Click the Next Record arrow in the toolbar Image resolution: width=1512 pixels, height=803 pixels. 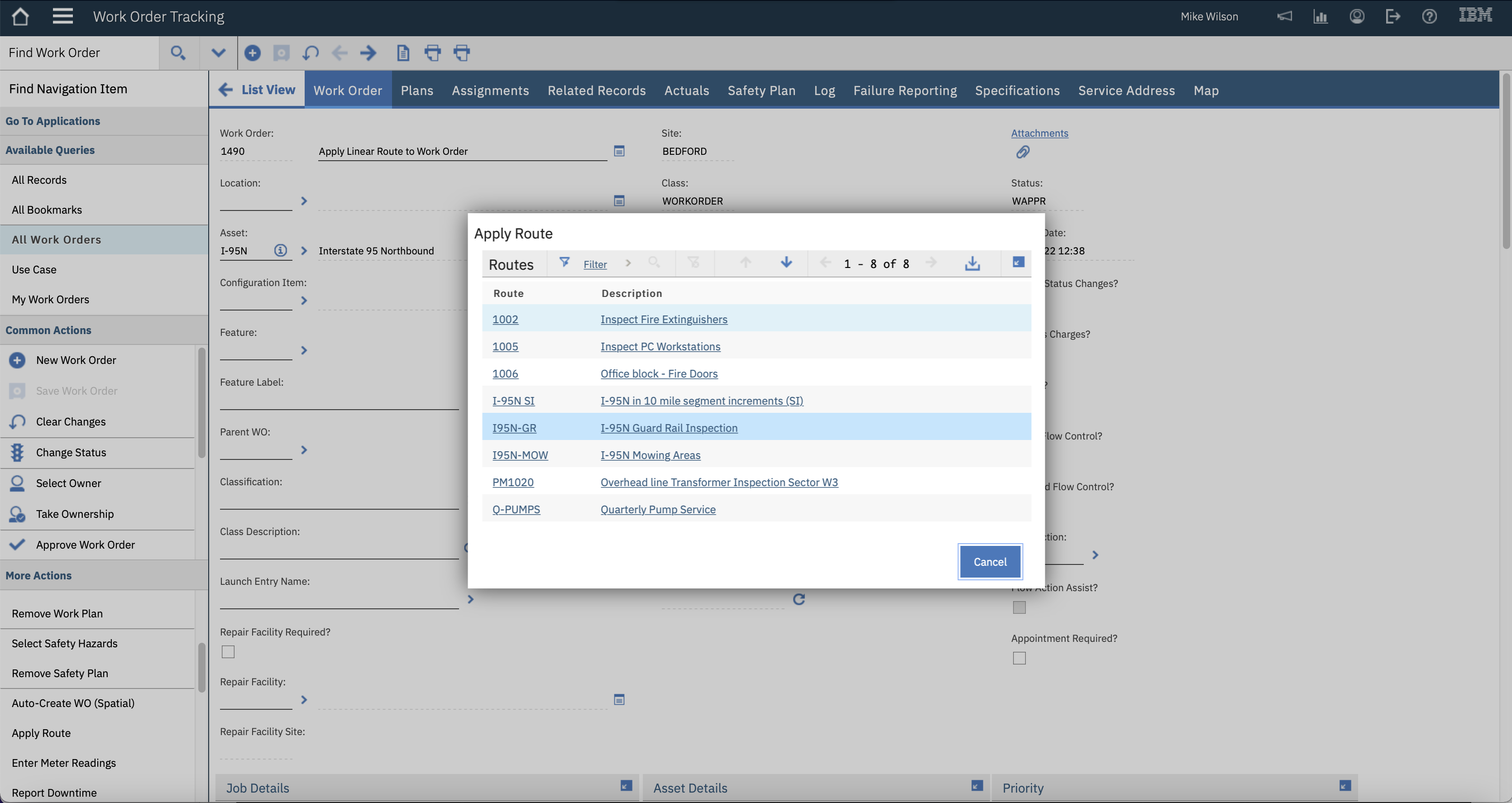point(368,53)
